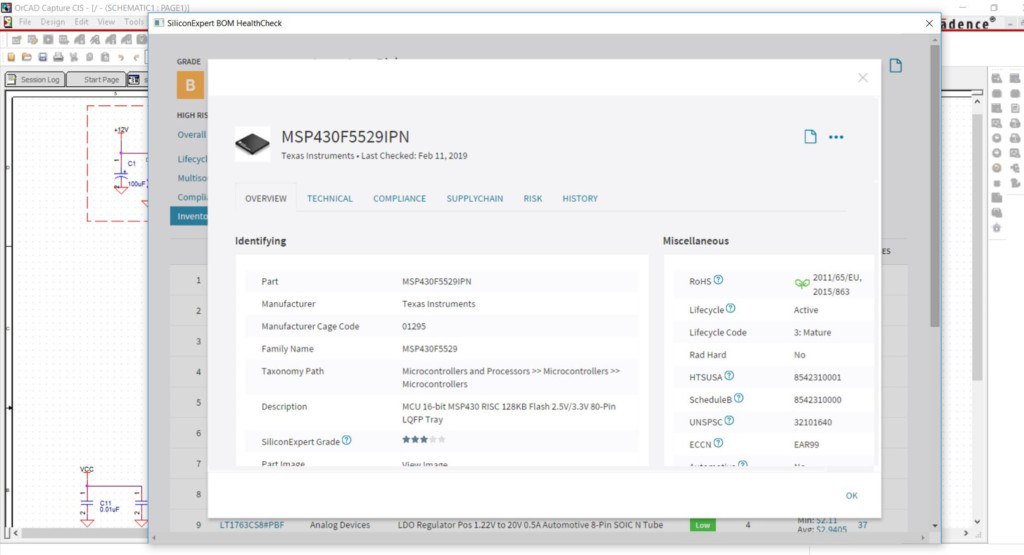Click the RoHS help question-mark icon
The height and width of the screenshot is (555, 1024).
[718, 280]
